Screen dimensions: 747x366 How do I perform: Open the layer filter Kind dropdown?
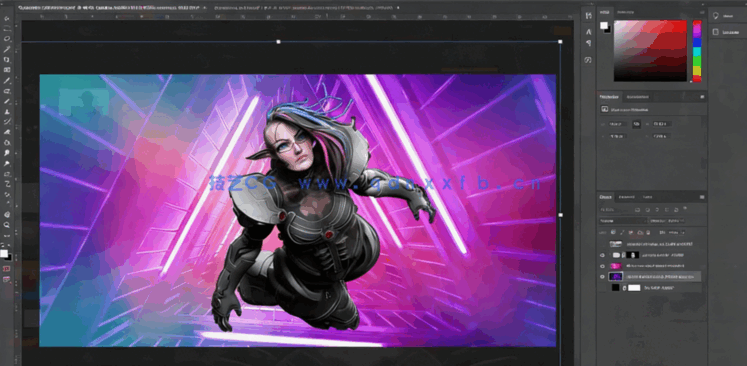coord(614,210)
